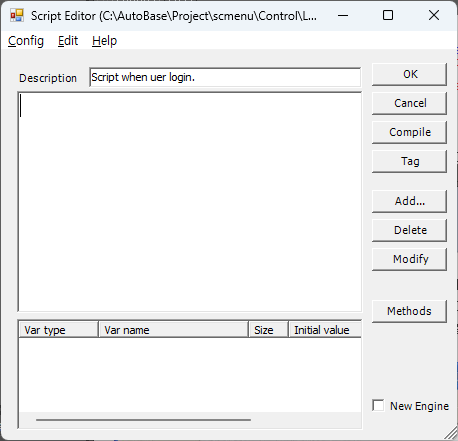Open the Tag selector button
This screenshot has height=441, width=458.
pyautogui.click(x=409, y=161)
